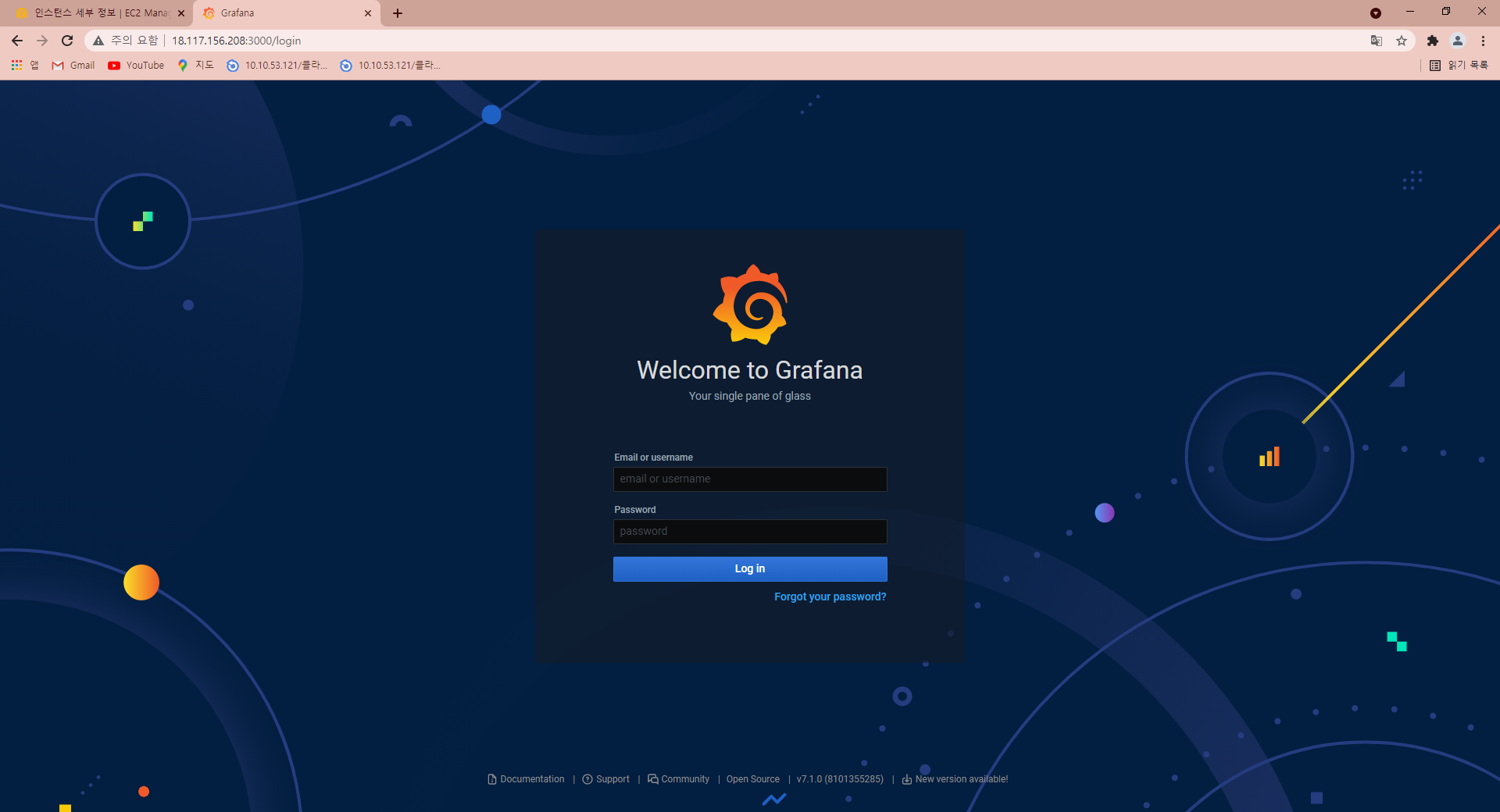Open the second 10.10.53.121 bookmark
The height and width of the screenshot is (812, 1500).
(x=391, y=66)
